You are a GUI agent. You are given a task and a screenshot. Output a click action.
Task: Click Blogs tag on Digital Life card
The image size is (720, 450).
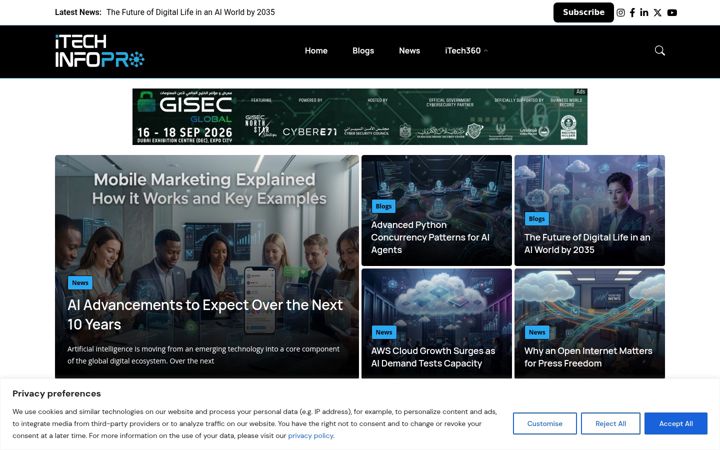click(x=536, y=219)
